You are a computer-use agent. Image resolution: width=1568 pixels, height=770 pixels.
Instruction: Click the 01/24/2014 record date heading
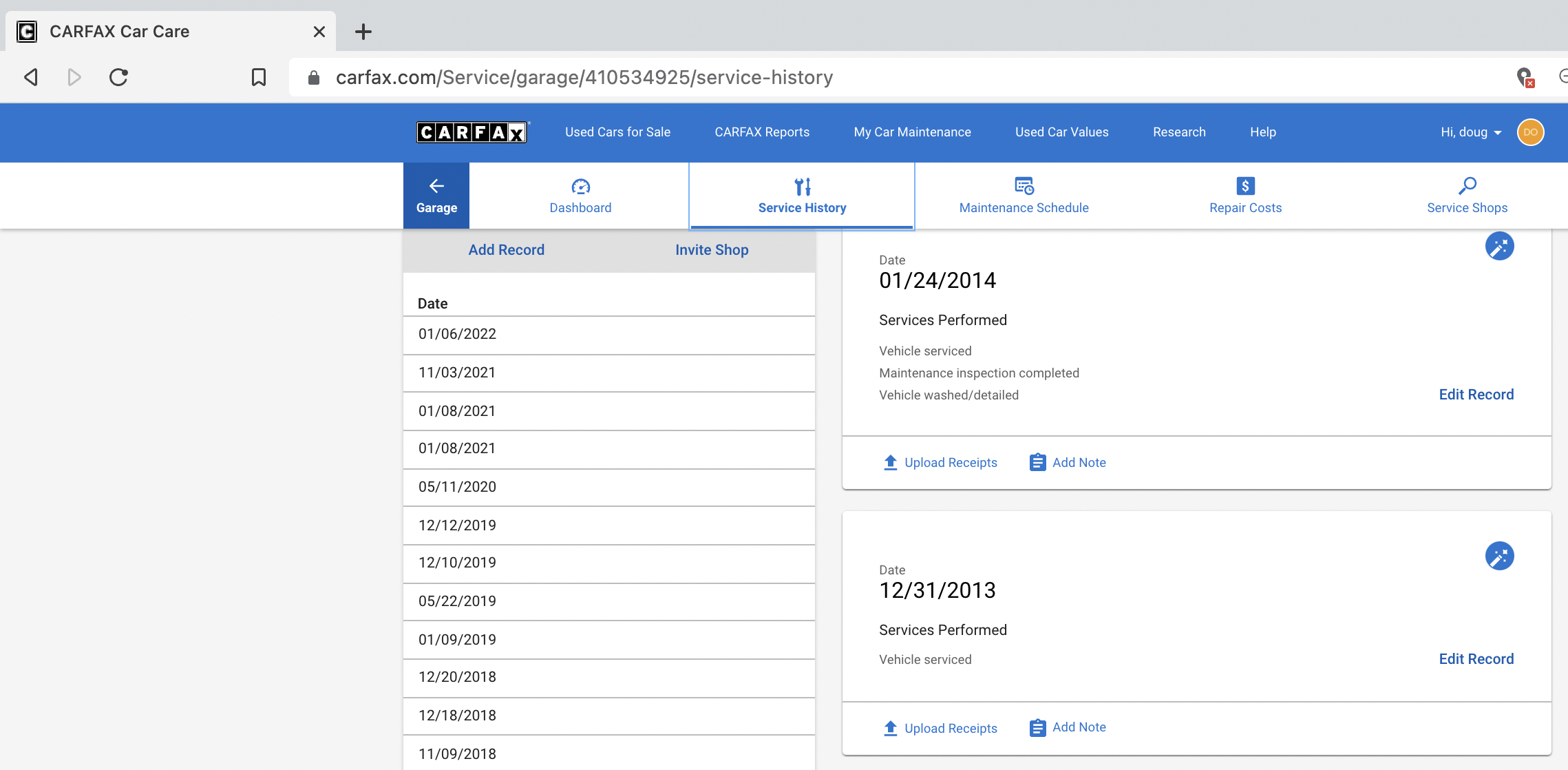click(x=937, y=280)
